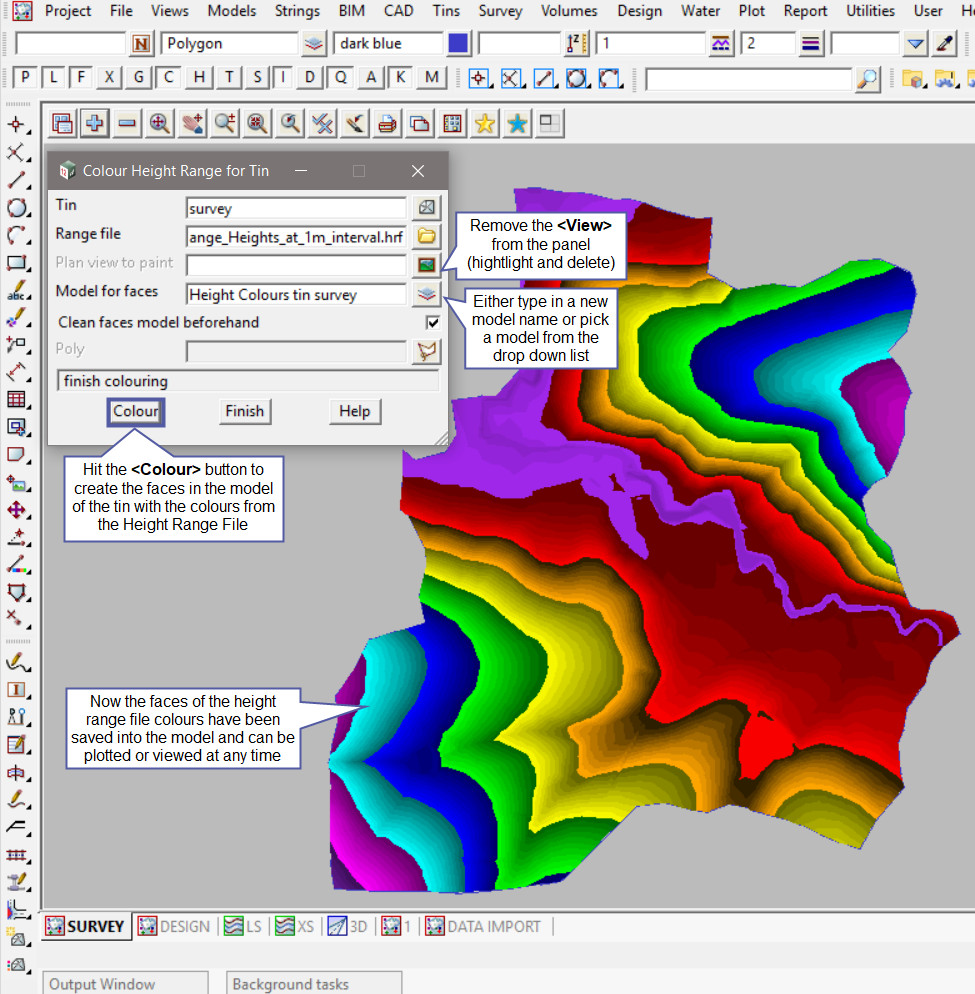
Task: Open model list icon next to Model for faces
Action: tap(427, 294)
